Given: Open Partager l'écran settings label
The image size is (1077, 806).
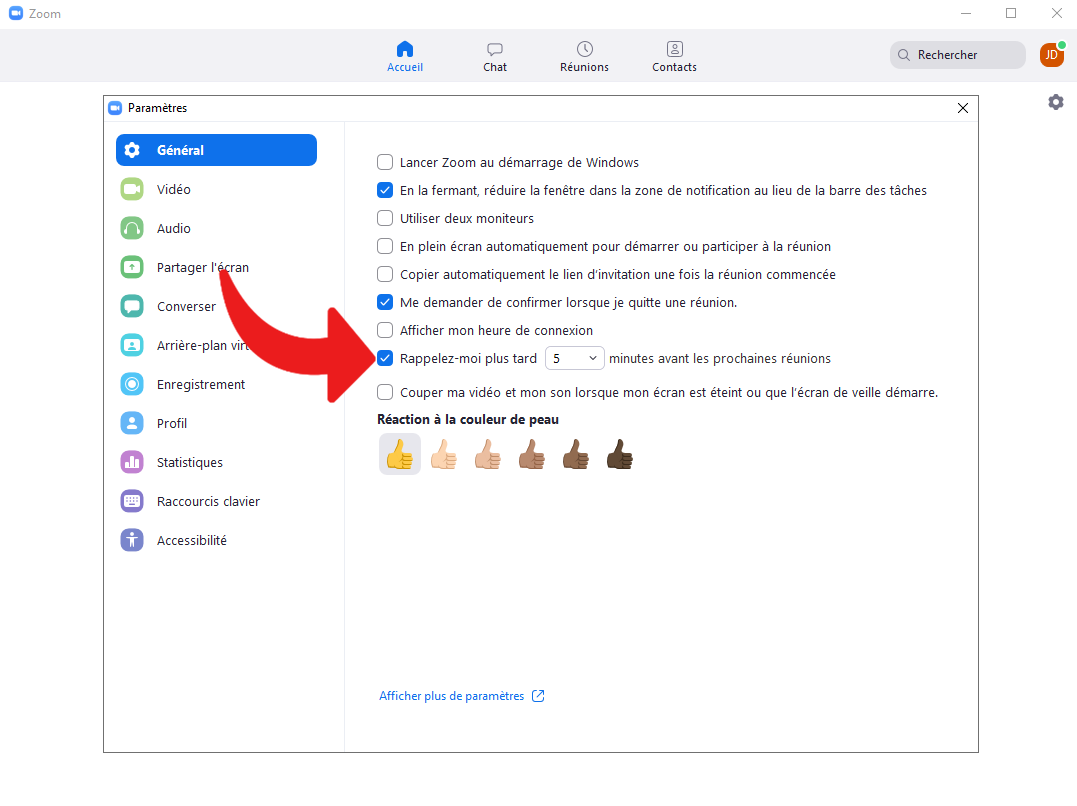Looking at the screenshot, I should (x=203, y=267).
